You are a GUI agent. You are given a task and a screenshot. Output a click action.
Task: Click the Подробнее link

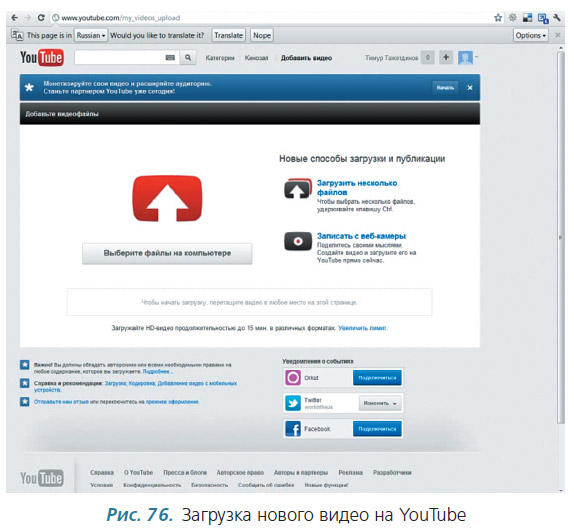click(158, 371)
